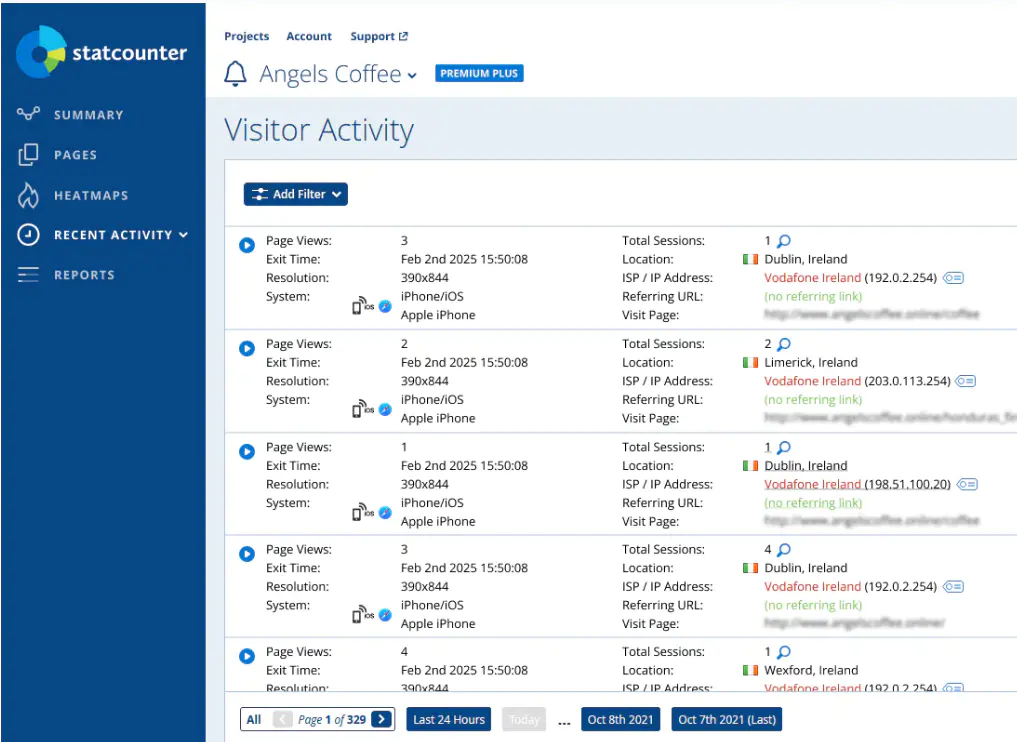The image size is (1017, 742).
Task: Magnify Limerick visitor's total sessions
Action: (x=784, y=344)
